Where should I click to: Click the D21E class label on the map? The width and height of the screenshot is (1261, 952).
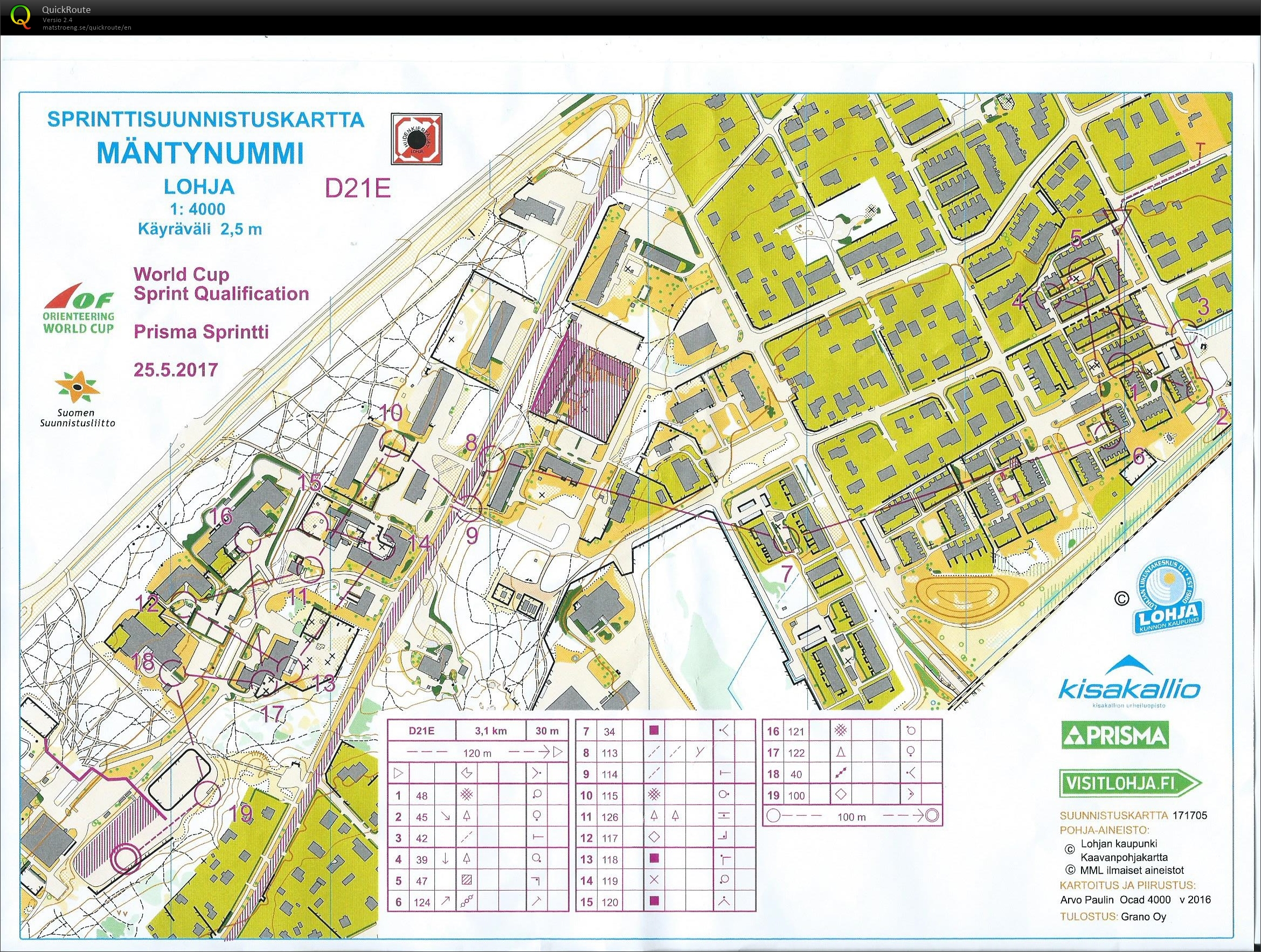tap(358, 188)
